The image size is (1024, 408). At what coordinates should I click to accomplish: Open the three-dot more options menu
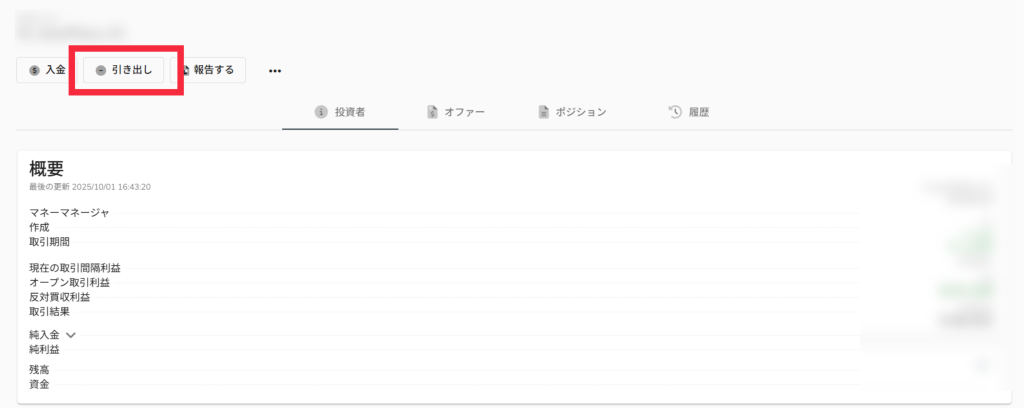tap(275, 71)
